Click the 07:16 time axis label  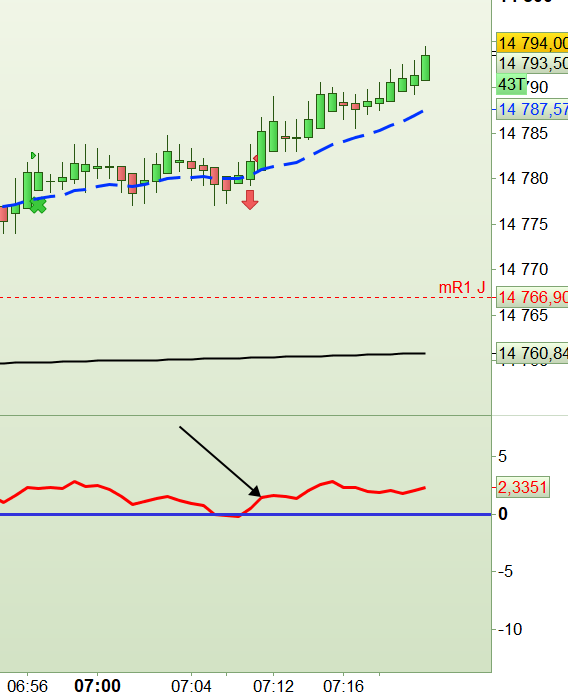(343, 686)
